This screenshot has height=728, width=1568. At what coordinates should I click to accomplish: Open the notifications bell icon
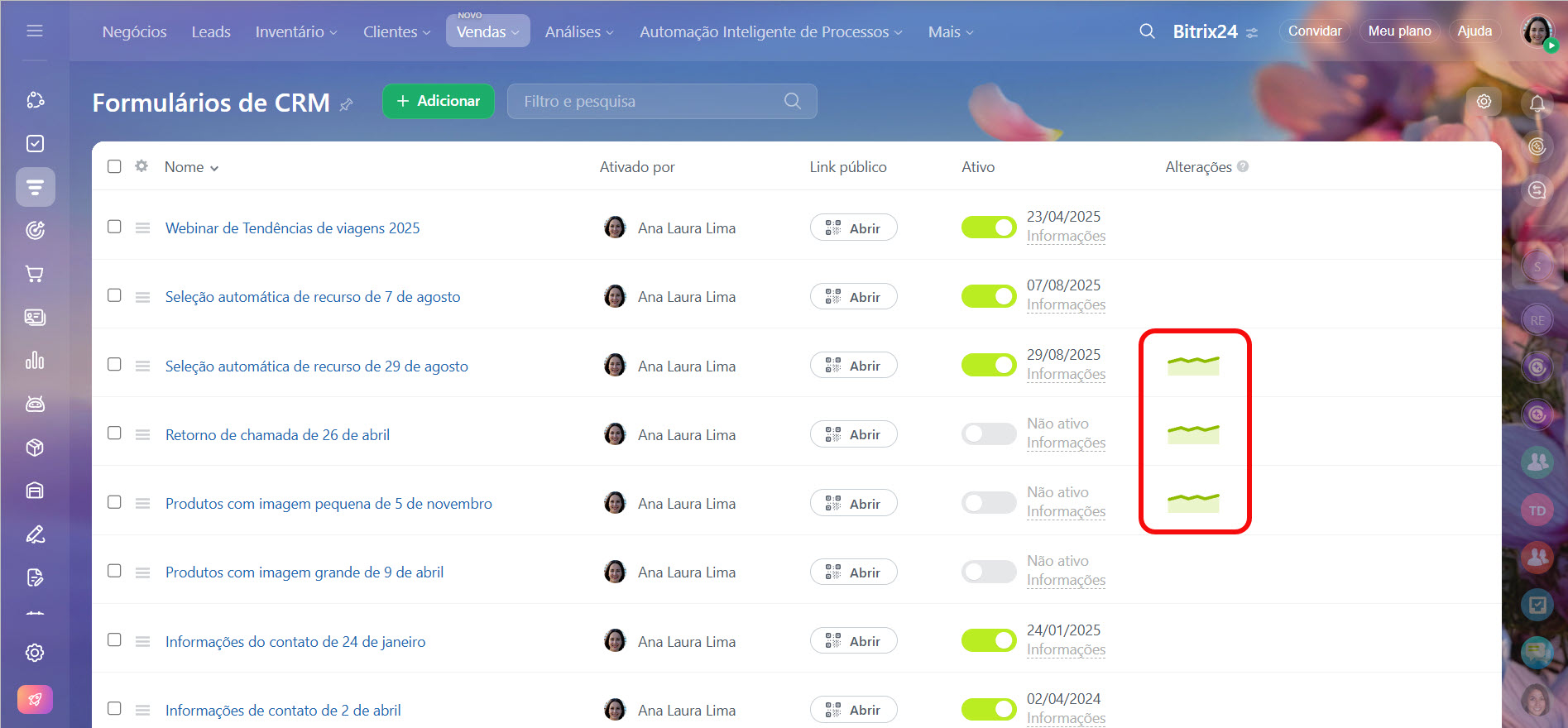[x=1537, y=103]
